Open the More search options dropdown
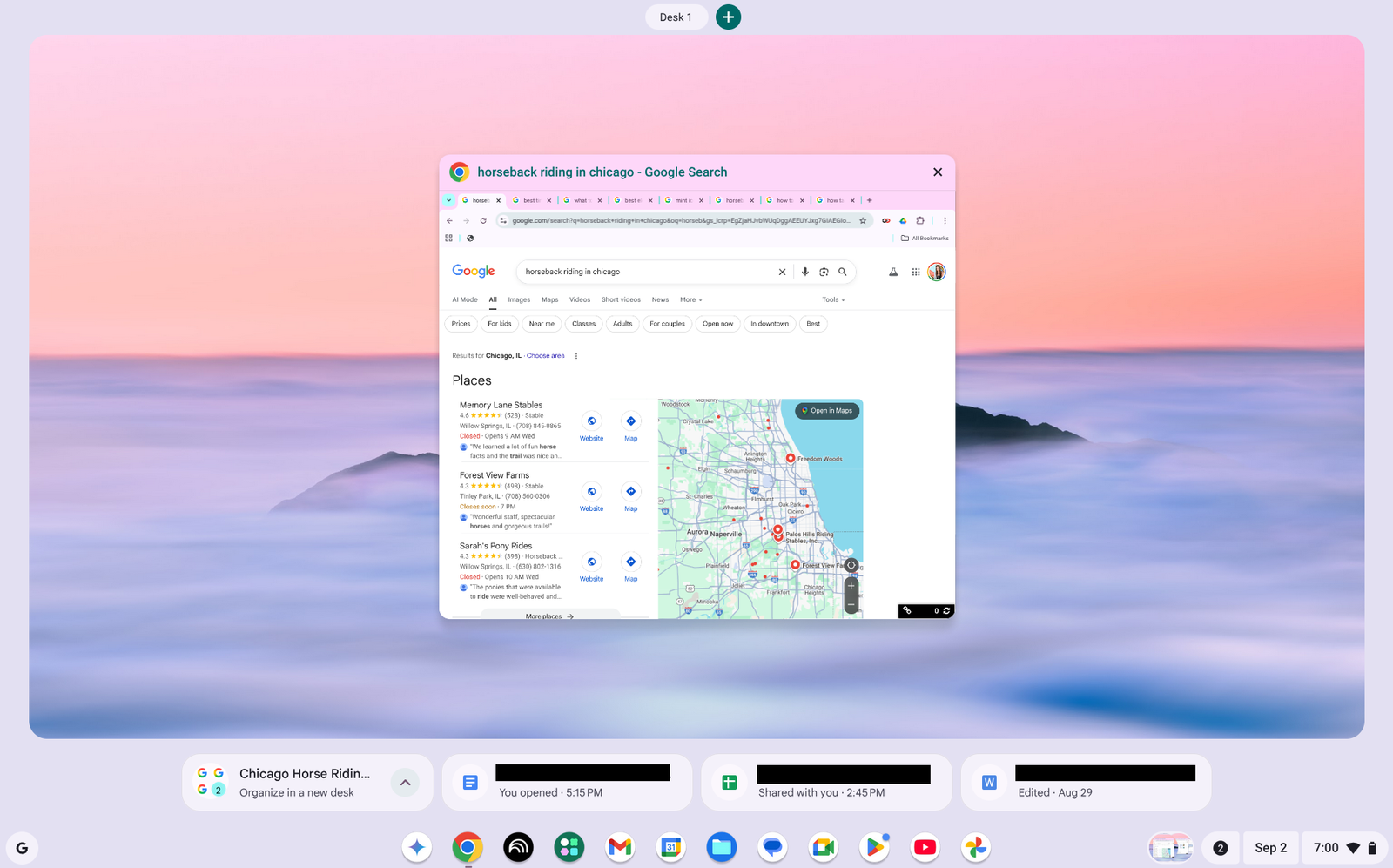Viewport: 1393px width, 868px height. tap(690, 299)
